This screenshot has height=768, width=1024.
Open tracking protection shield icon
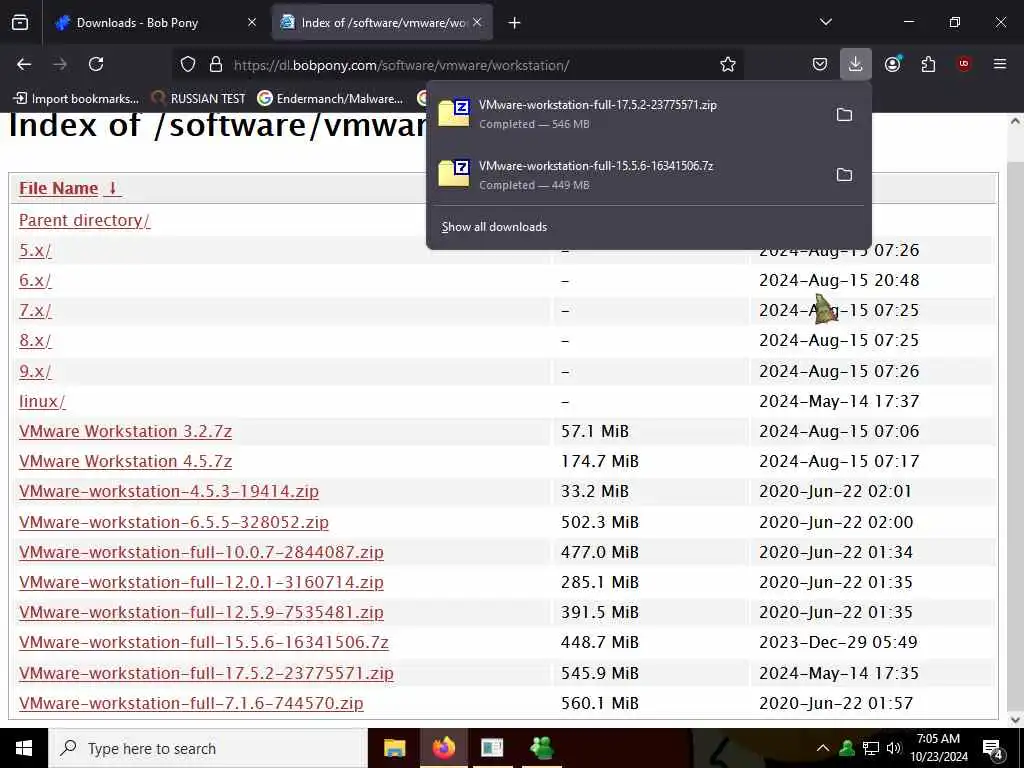click(x=188, y=65)
